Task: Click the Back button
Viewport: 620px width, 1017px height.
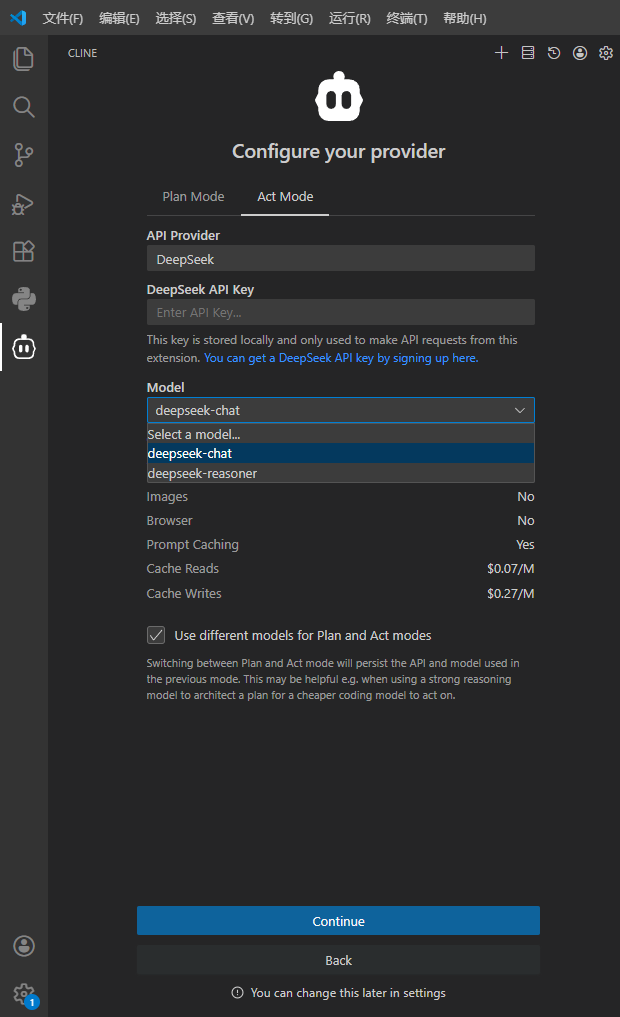Action: (339, 960)
